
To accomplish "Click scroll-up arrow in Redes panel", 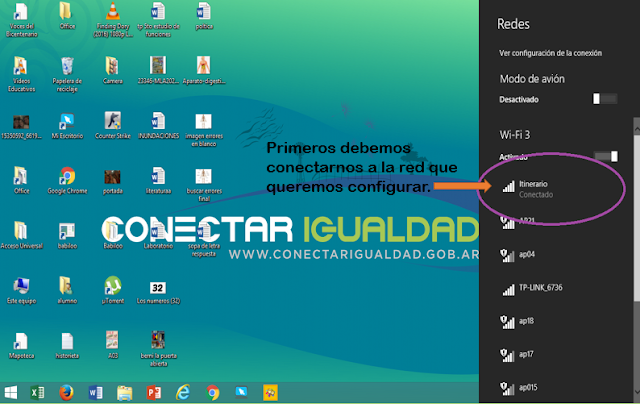I will click(x=637, y=128).
